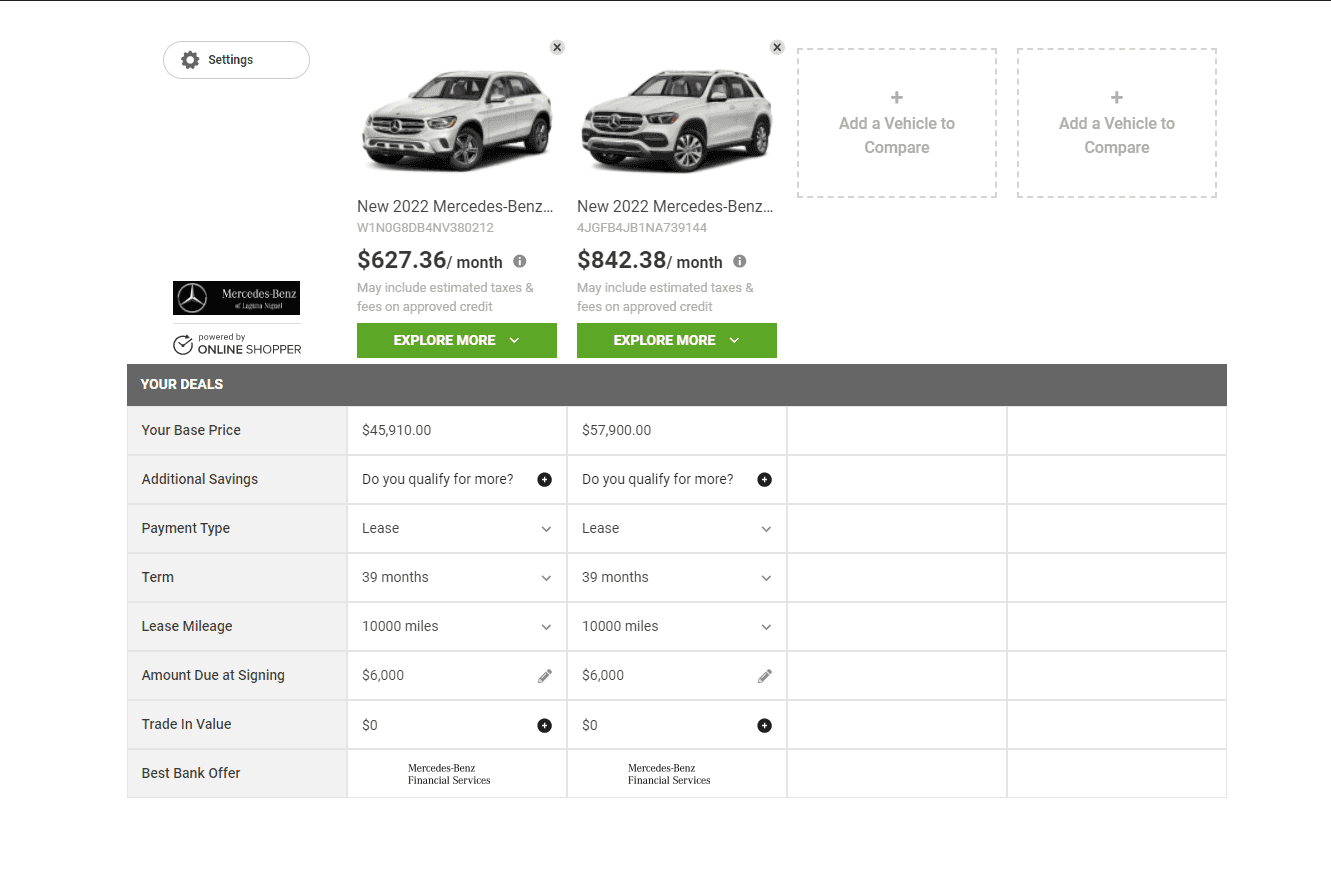The width and height of the screenshot is (1331, 895).
Task: Click the Best Bank Offer row label
Action: [191, 773]
